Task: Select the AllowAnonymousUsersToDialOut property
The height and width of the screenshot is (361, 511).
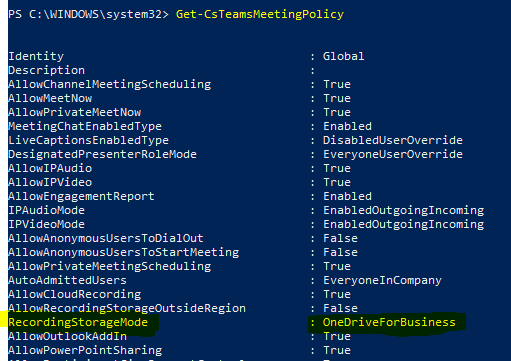Action: (x=106, y=238)
